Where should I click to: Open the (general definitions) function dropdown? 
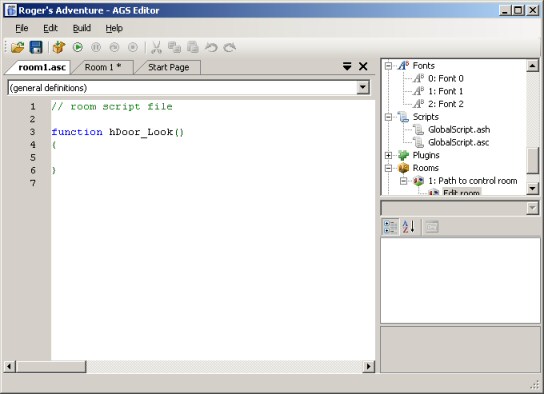click(x=363, y=87)
